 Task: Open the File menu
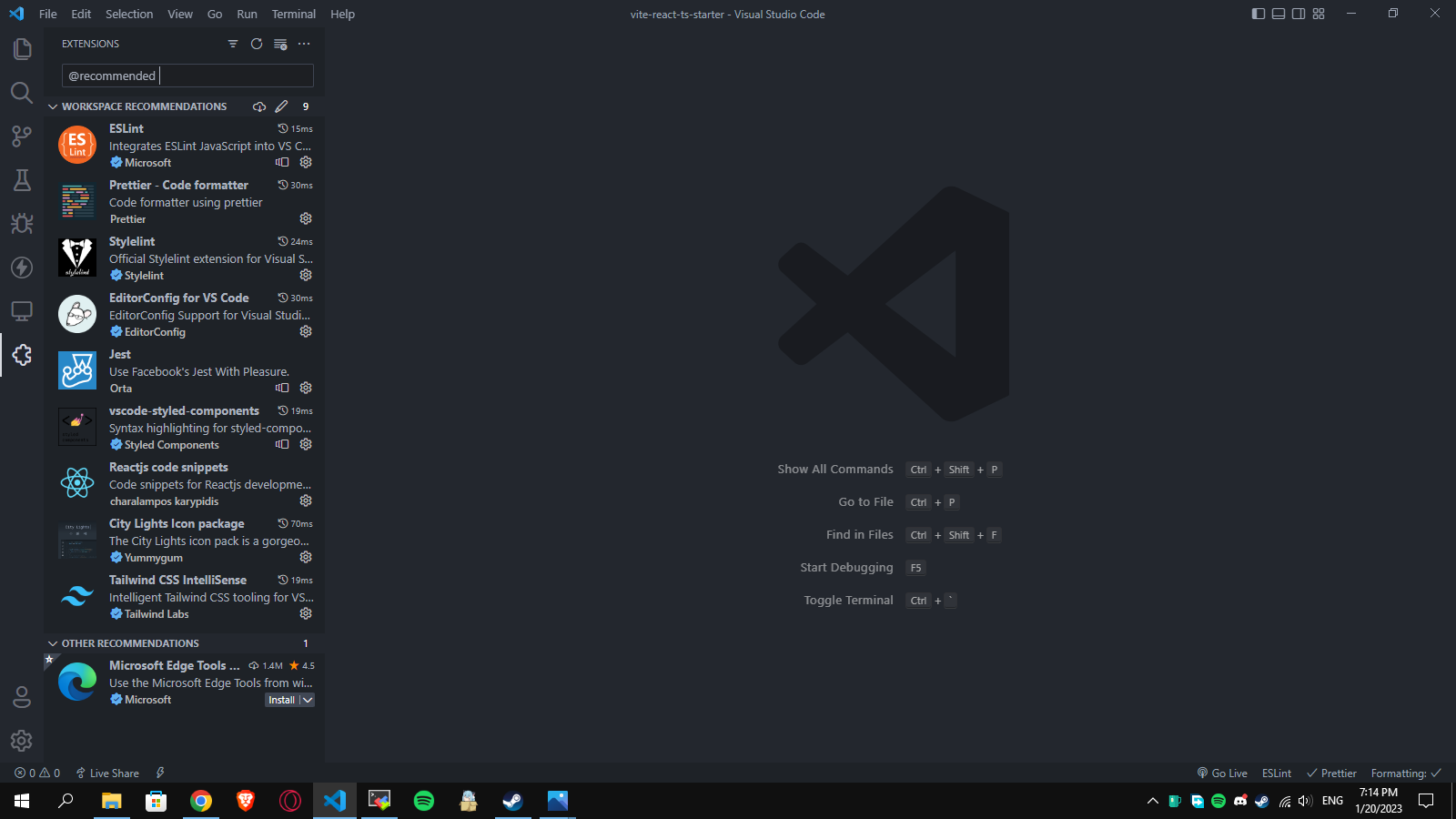pyautogui.click(x=48, y=14)
